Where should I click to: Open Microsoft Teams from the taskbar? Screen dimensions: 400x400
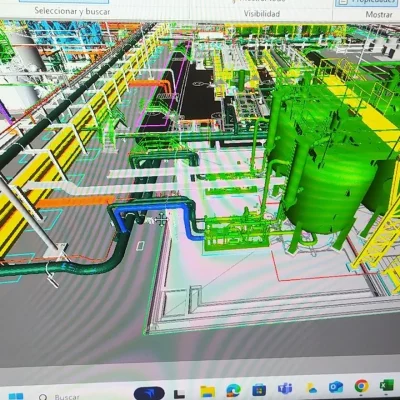285,388
